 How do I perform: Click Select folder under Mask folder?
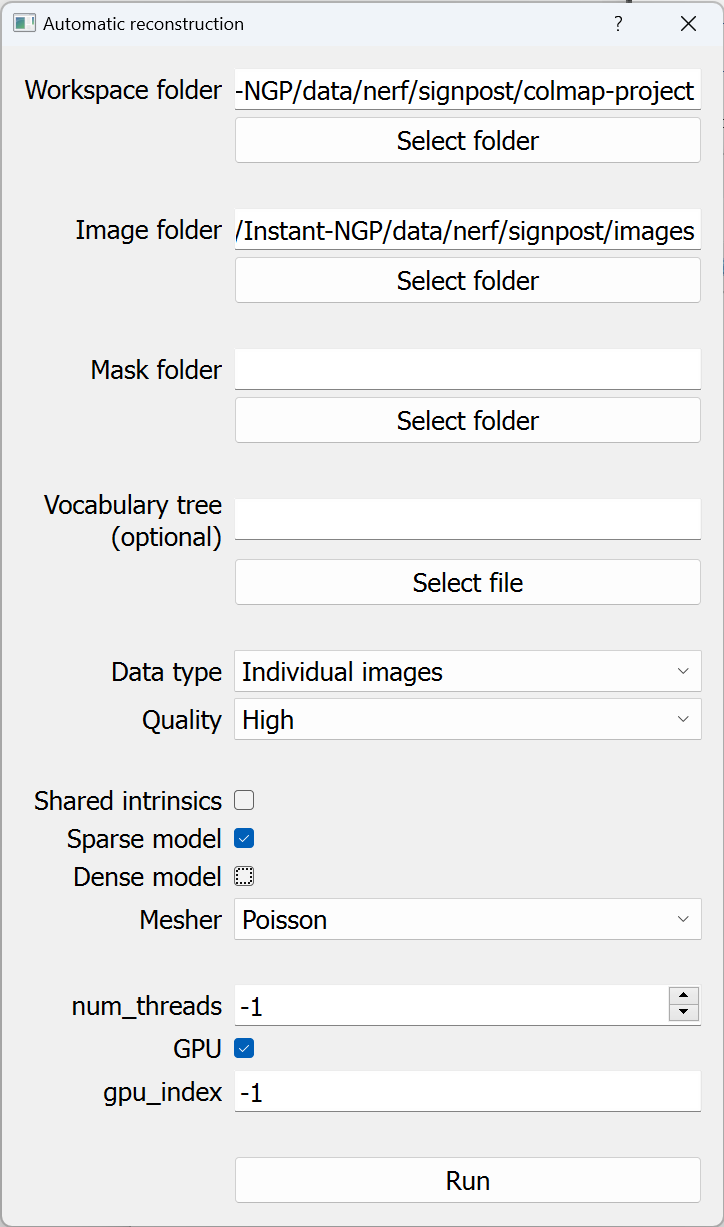point(467,420)
